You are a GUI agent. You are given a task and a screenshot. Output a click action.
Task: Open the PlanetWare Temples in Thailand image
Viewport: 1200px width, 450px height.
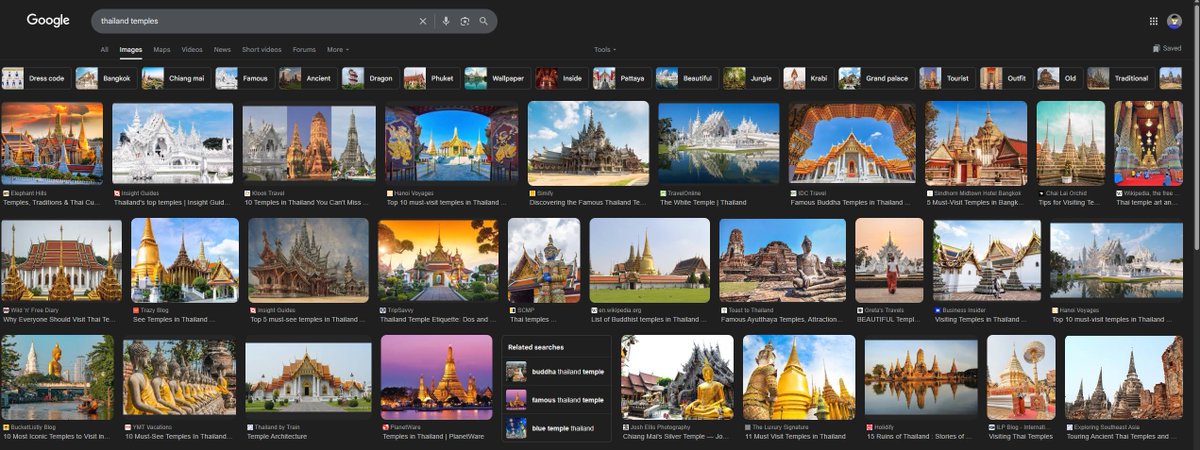436,378
